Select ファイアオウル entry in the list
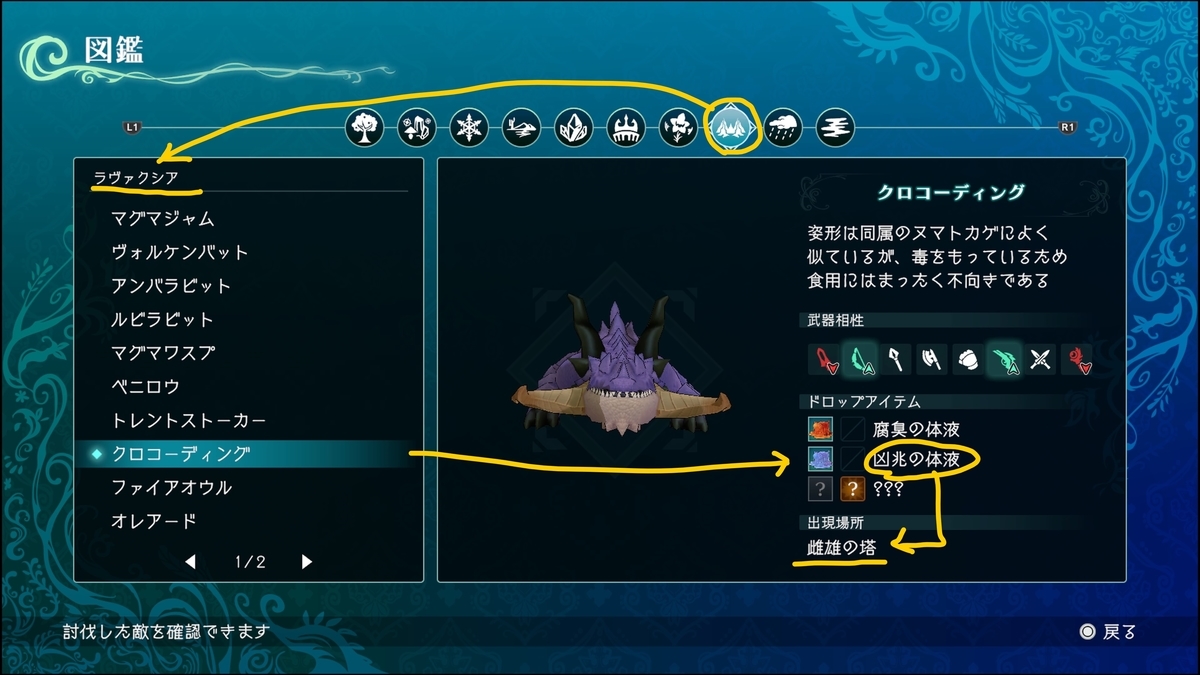The height and width of the screenshot is (675, 1200). click(245, 488)
